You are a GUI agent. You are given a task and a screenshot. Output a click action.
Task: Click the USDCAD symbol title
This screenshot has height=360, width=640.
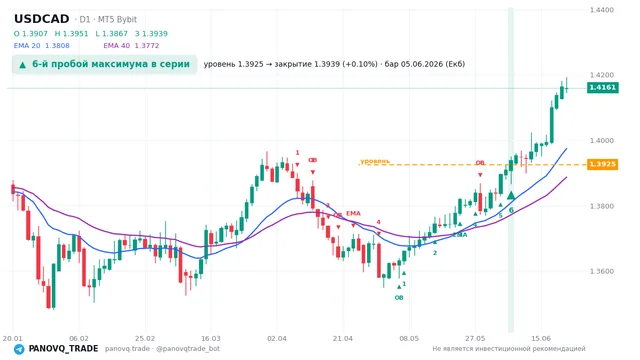click(x=42, y=19)
